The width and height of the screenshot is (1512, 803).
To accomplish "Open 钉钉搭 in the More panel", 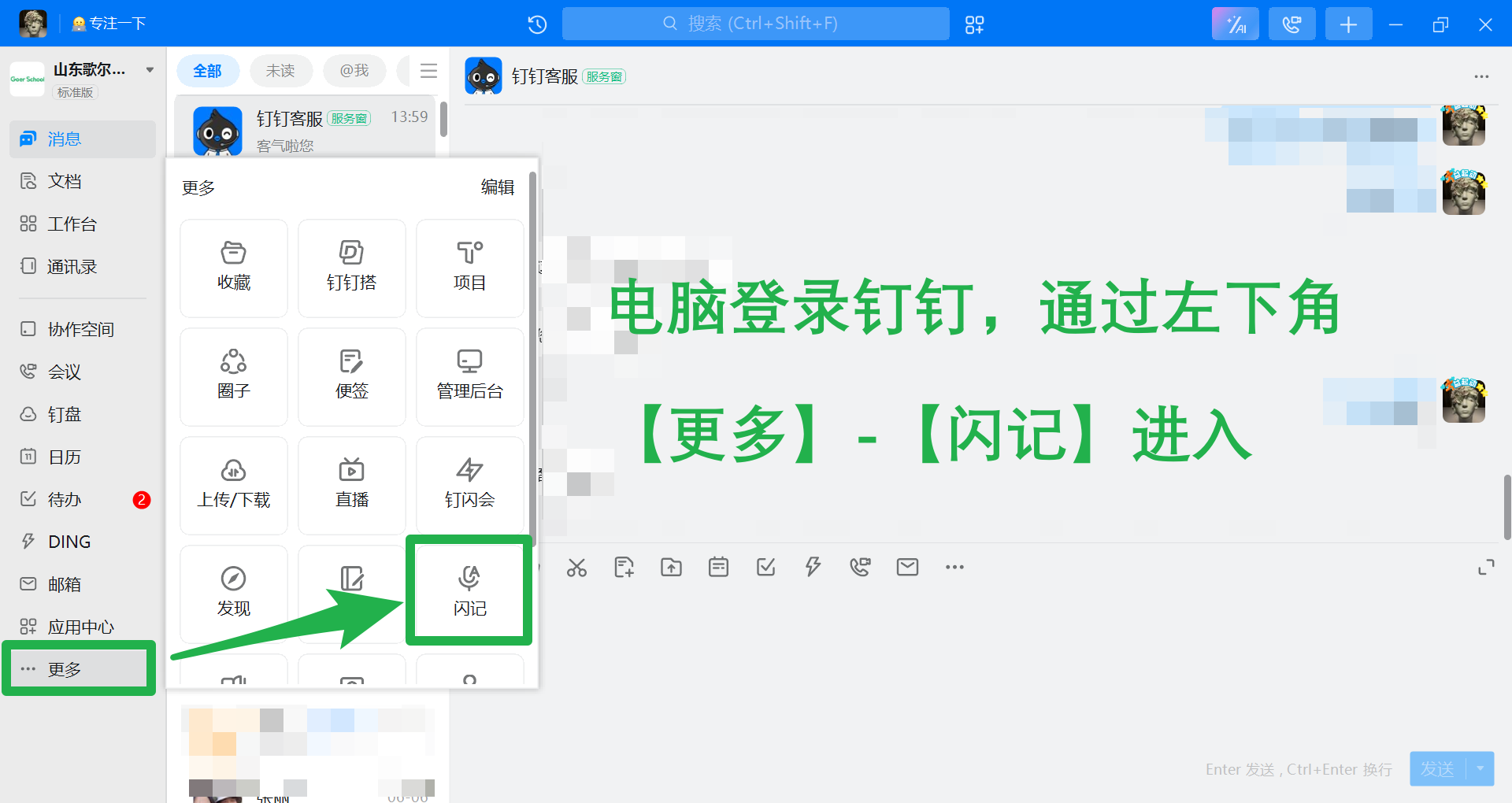I will coord(352,268).
